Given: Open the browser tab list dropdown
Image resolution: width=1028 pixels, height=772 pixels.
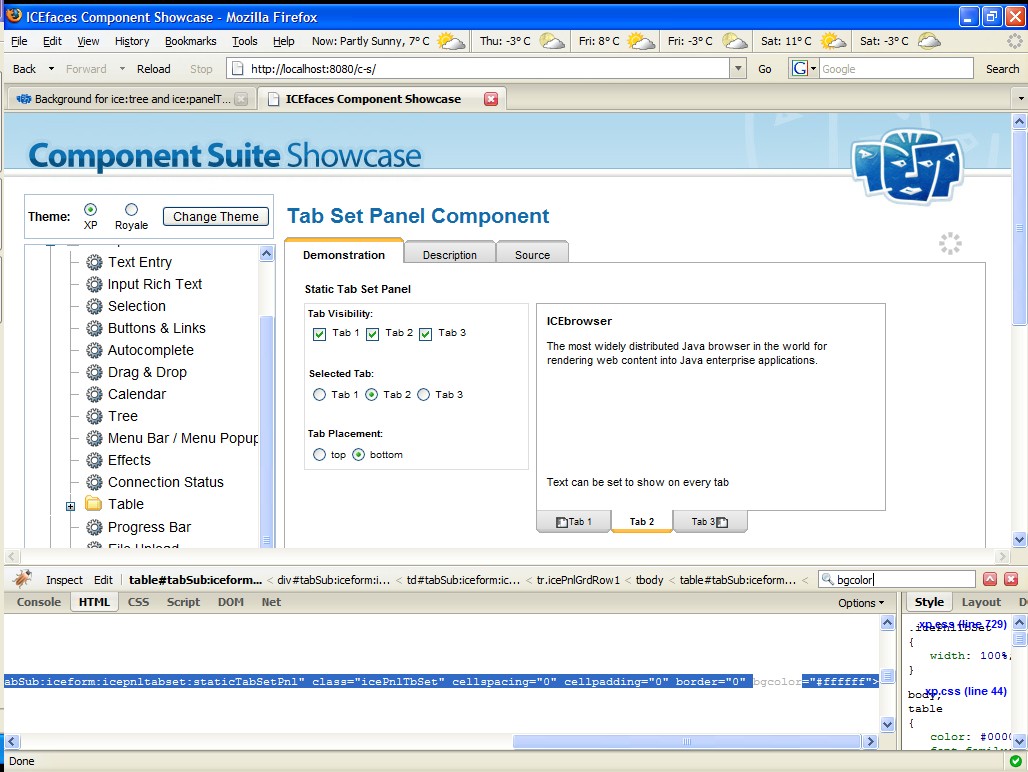Looking at the screenshot, I should click(x=1021, y=99).
